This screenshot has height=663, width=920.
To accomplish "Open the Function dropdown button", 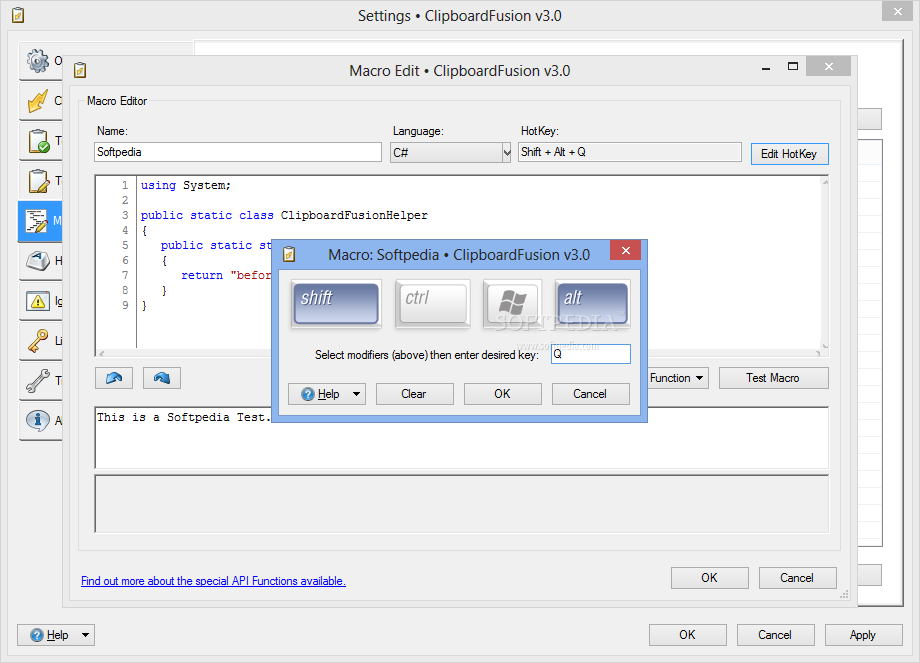I will coord(678,378).
